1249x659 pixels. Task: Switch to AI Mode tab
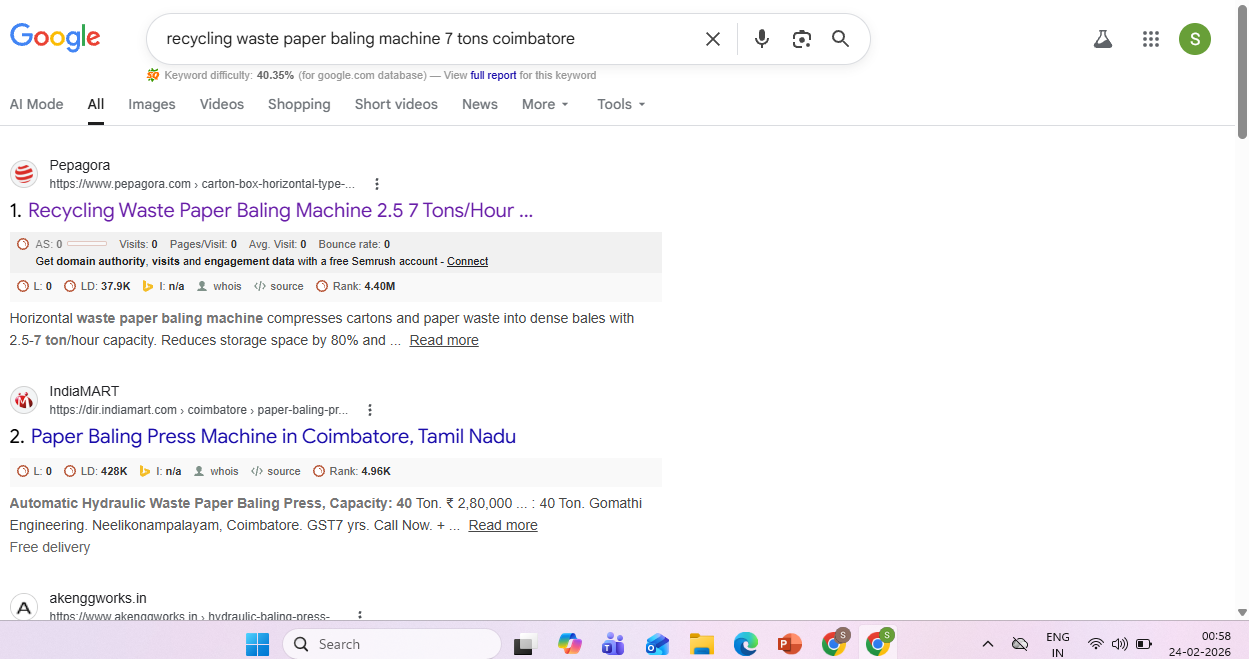pyautogui.click(x=37, y=104)
